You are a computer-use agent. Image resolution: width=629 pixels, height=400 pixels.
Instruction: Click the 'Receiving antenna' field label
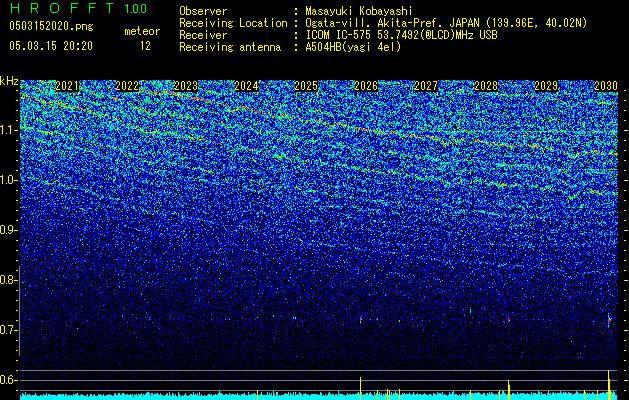230,47
